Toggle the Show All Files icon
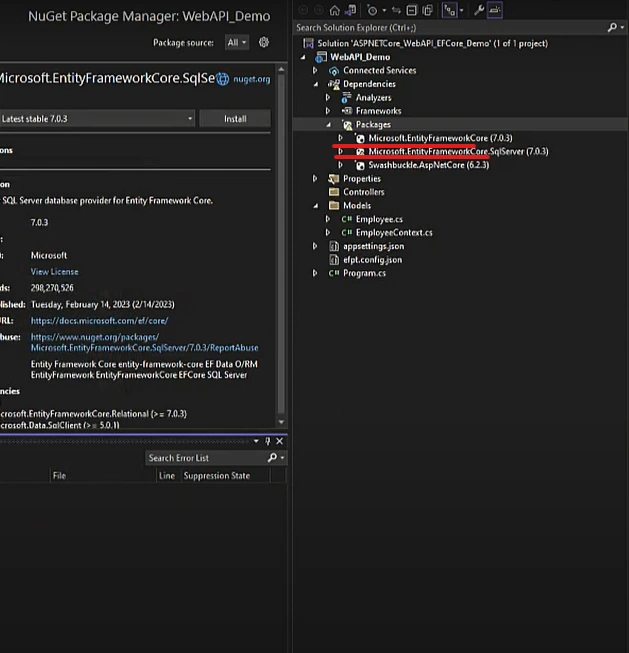 (427, 10)
